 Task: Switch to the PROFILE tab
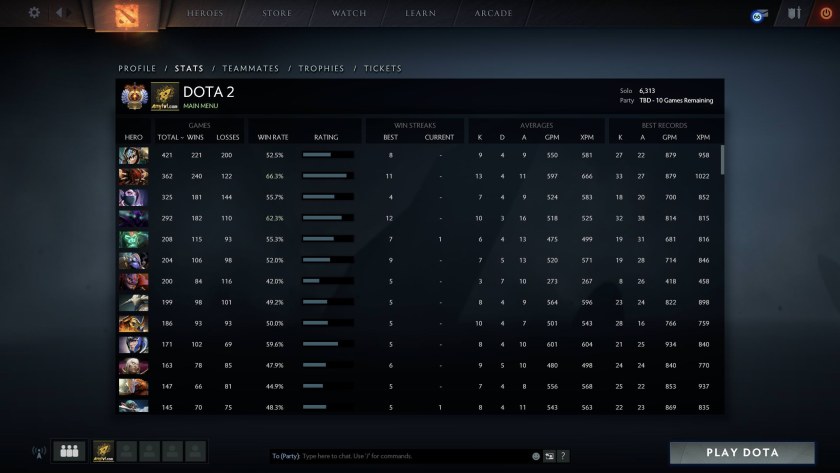(x=137, y=68)
